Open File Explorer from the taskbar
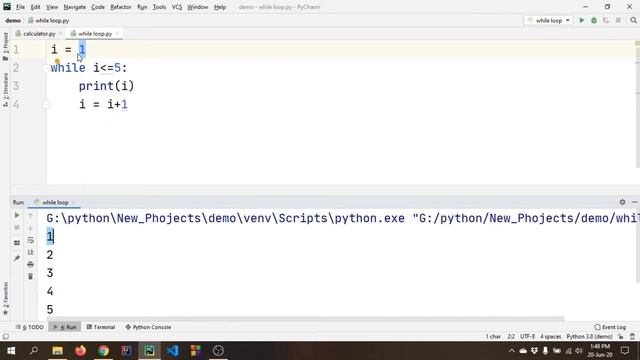Image resolution: width=640 pixels, height=360 pixels. [57, 351]
